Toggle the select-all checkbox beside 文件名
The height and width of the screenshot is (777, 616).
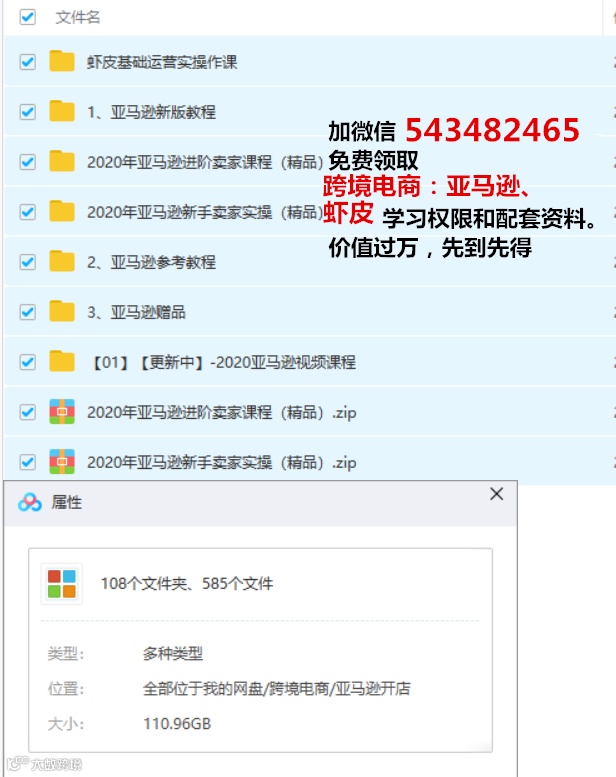[28, 17]
